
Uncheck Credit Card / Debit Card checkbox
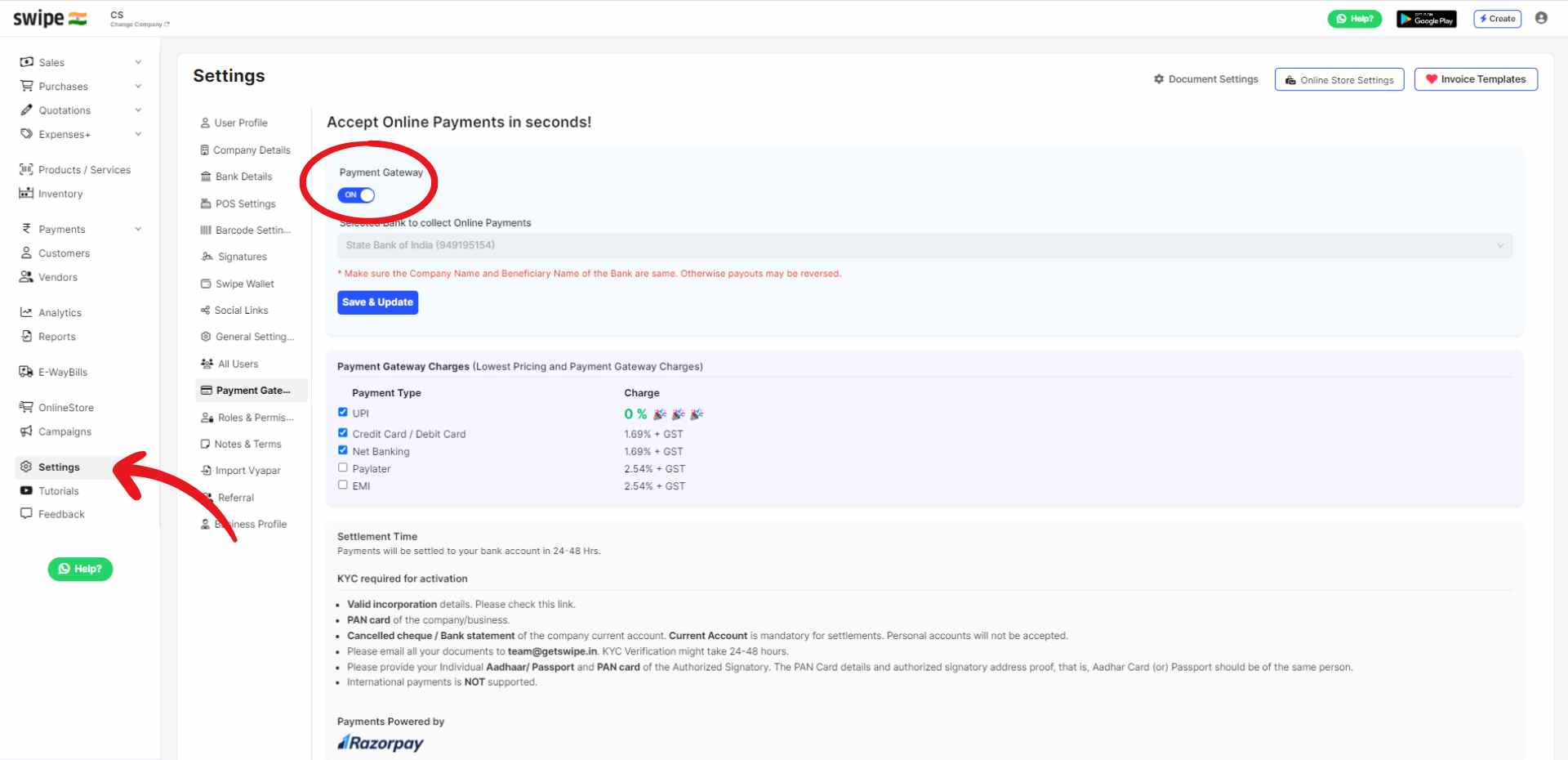pos(343,433)
